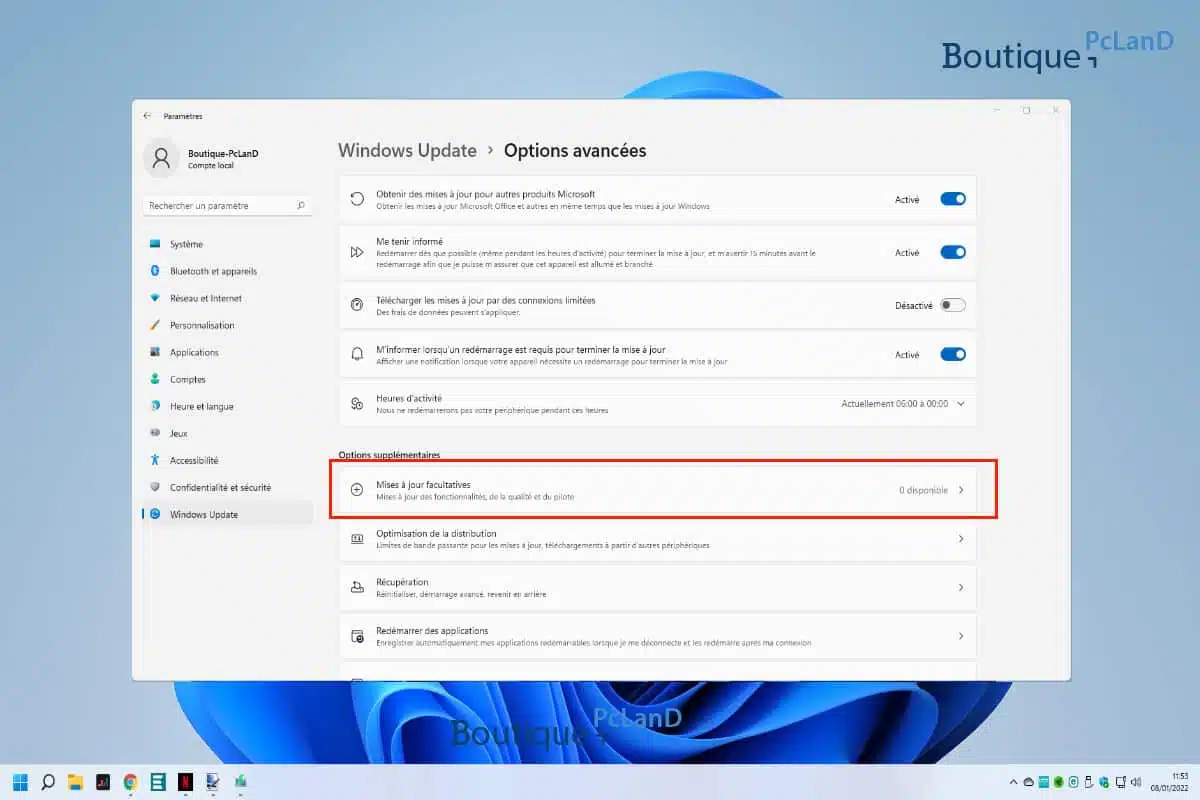Open the Récupération options
The width and height of the screenshot is (1200, 800).
[658, 587]
